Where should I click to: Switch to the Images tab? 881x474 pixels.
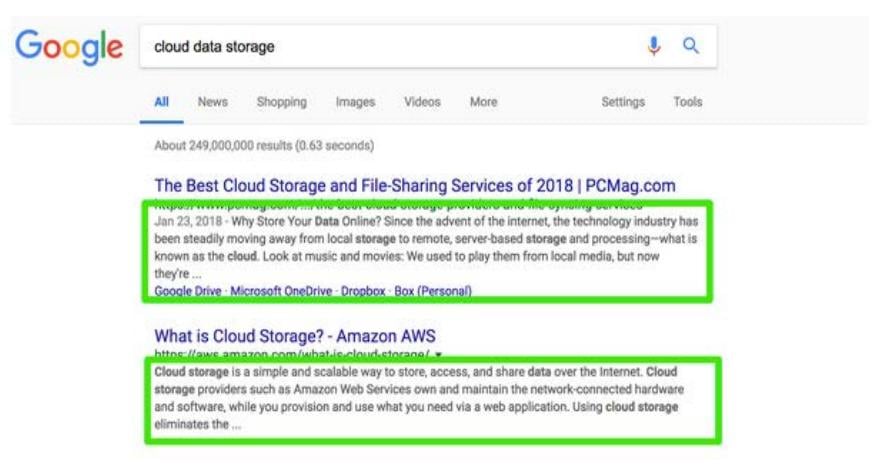pyautogui.click(x=355, y=102)
